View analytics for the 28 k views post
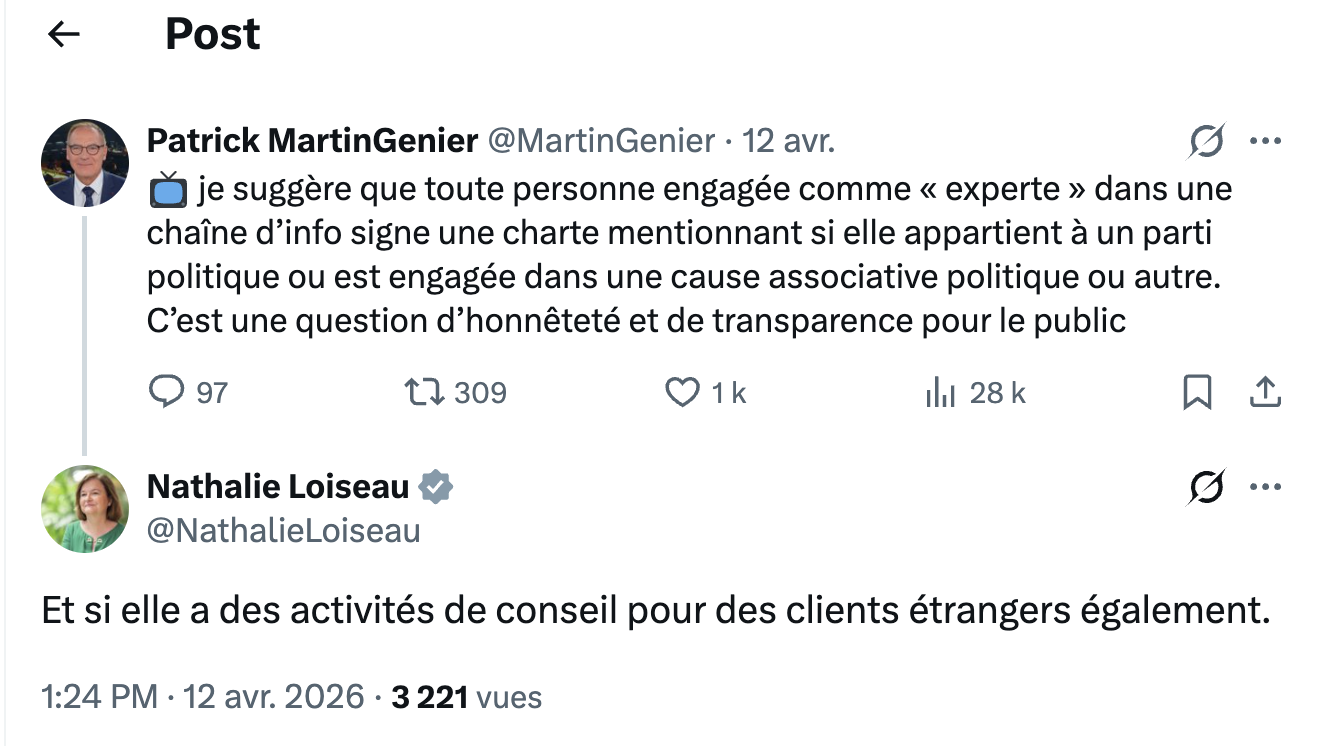The width and height of the screenshot is (1322, 746). click(941, 393)
